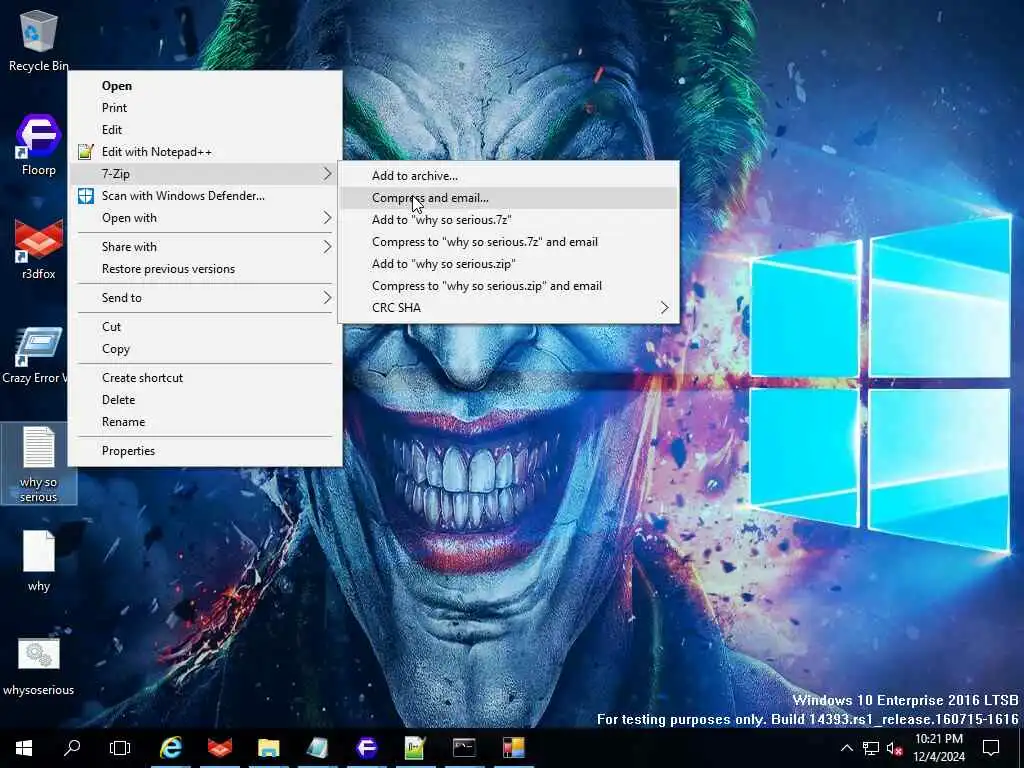Screen dimensions: 1024x768
Task: Click the muted volume tray icon
Action: [x=894, y=748]
